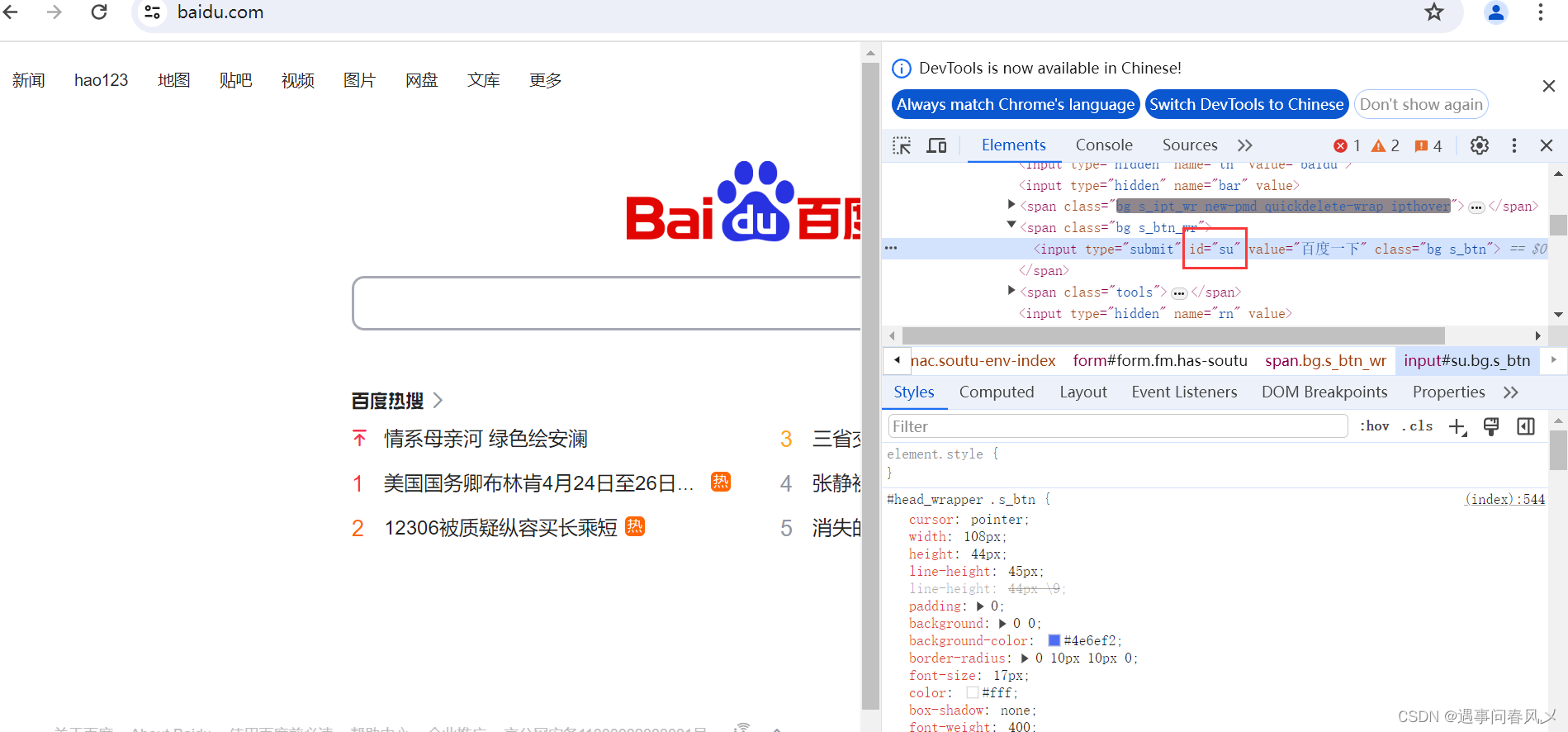Open the 贴吧 navigation link

[x=235, y=80]
